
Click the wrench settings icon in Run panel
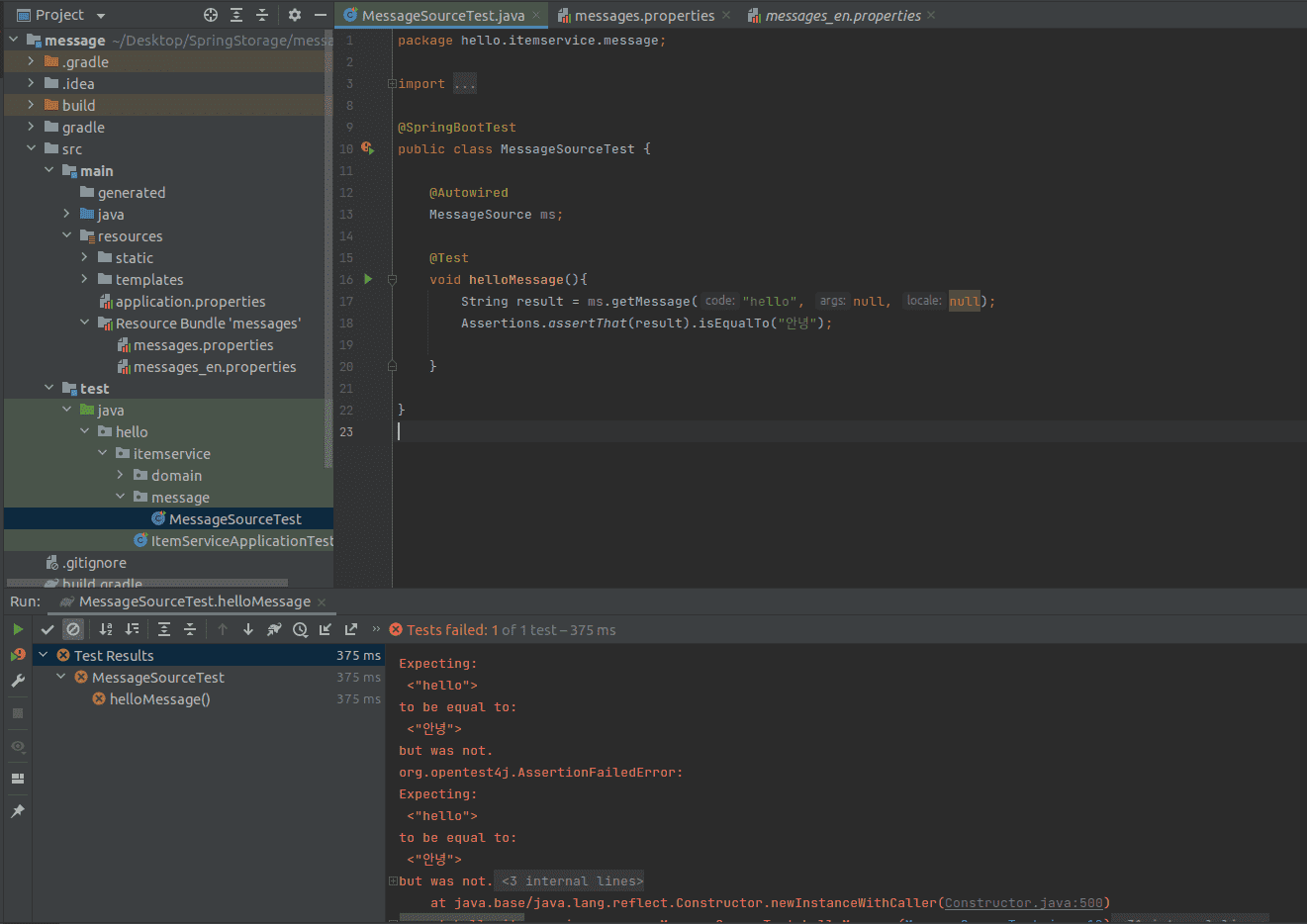point(18,682)
